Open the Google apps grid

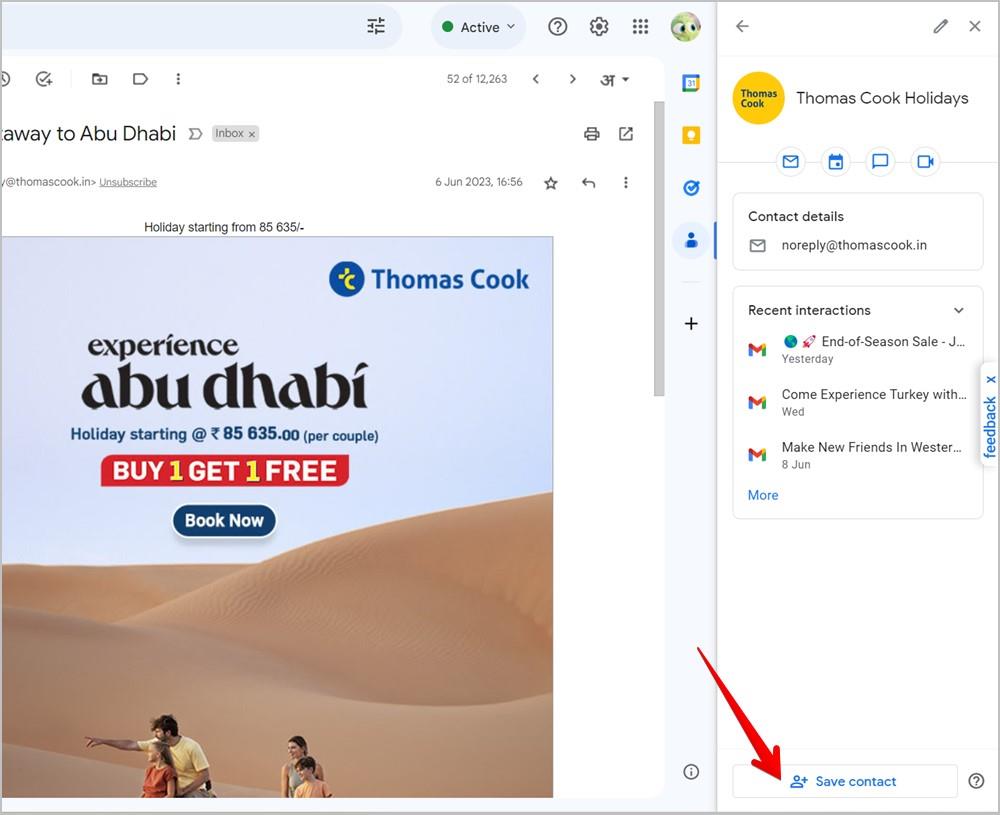click(640, 27)
